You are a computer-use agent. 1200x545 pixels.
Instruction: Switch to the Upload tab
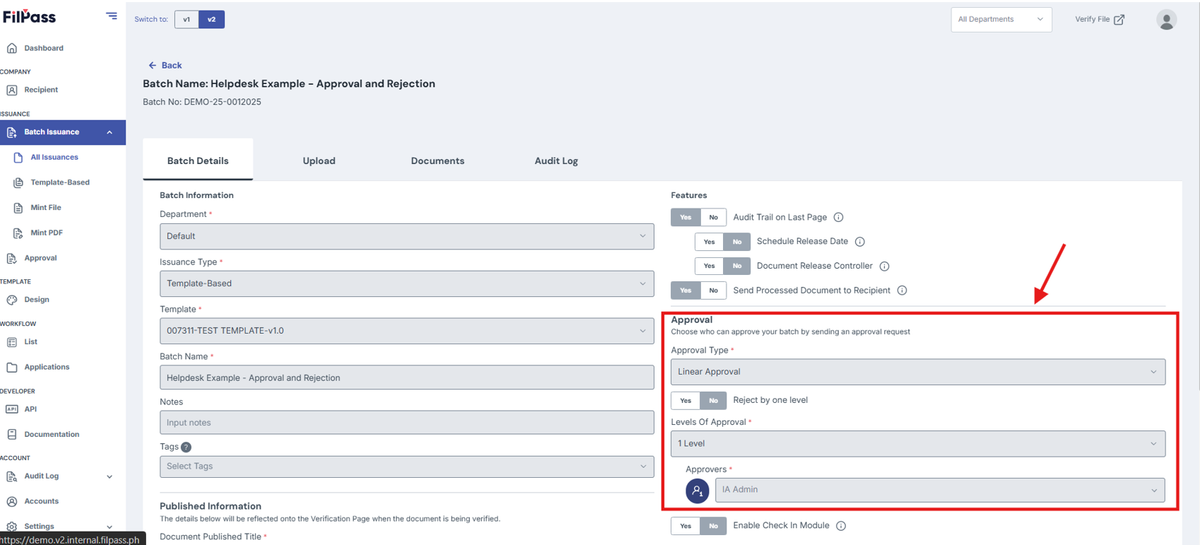pos(319,161)
